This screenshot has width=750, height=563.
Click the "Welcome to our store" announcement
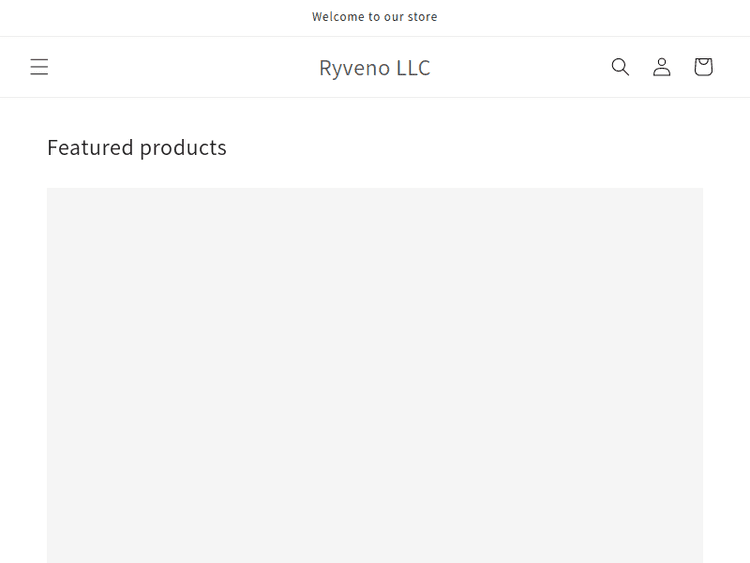coord(375,17)
